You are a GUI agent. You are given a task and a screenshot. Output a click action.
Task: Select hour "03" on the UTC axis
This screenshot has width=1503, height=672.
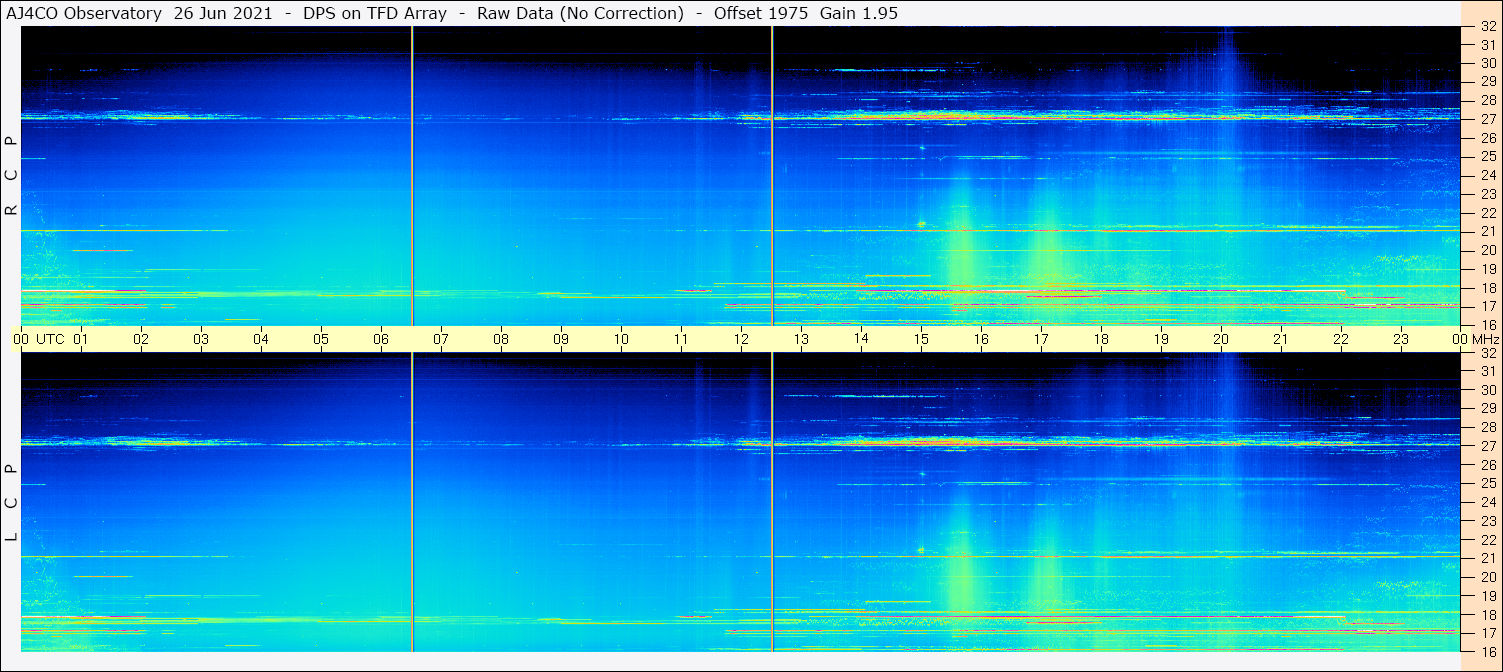(x=201, y=339)
